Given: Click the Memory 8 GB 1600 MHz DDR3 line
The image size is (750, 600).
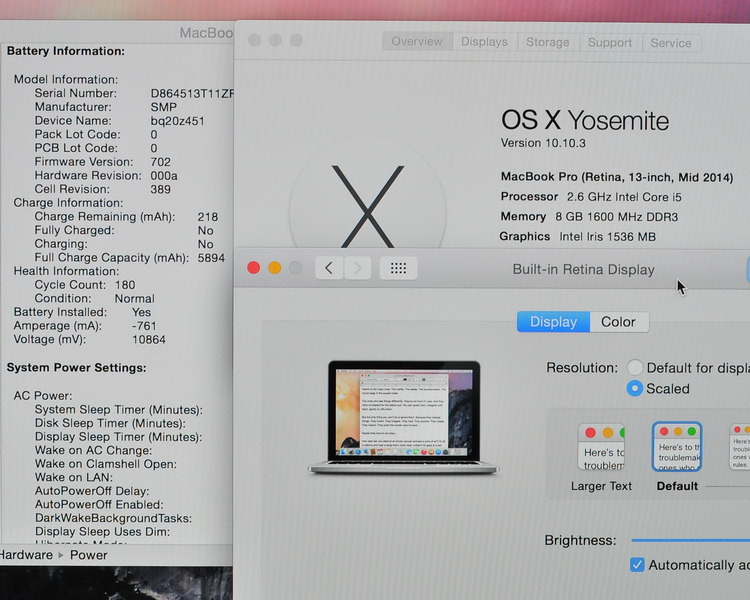Looking at the screenshot, I should tap(589, 217).
